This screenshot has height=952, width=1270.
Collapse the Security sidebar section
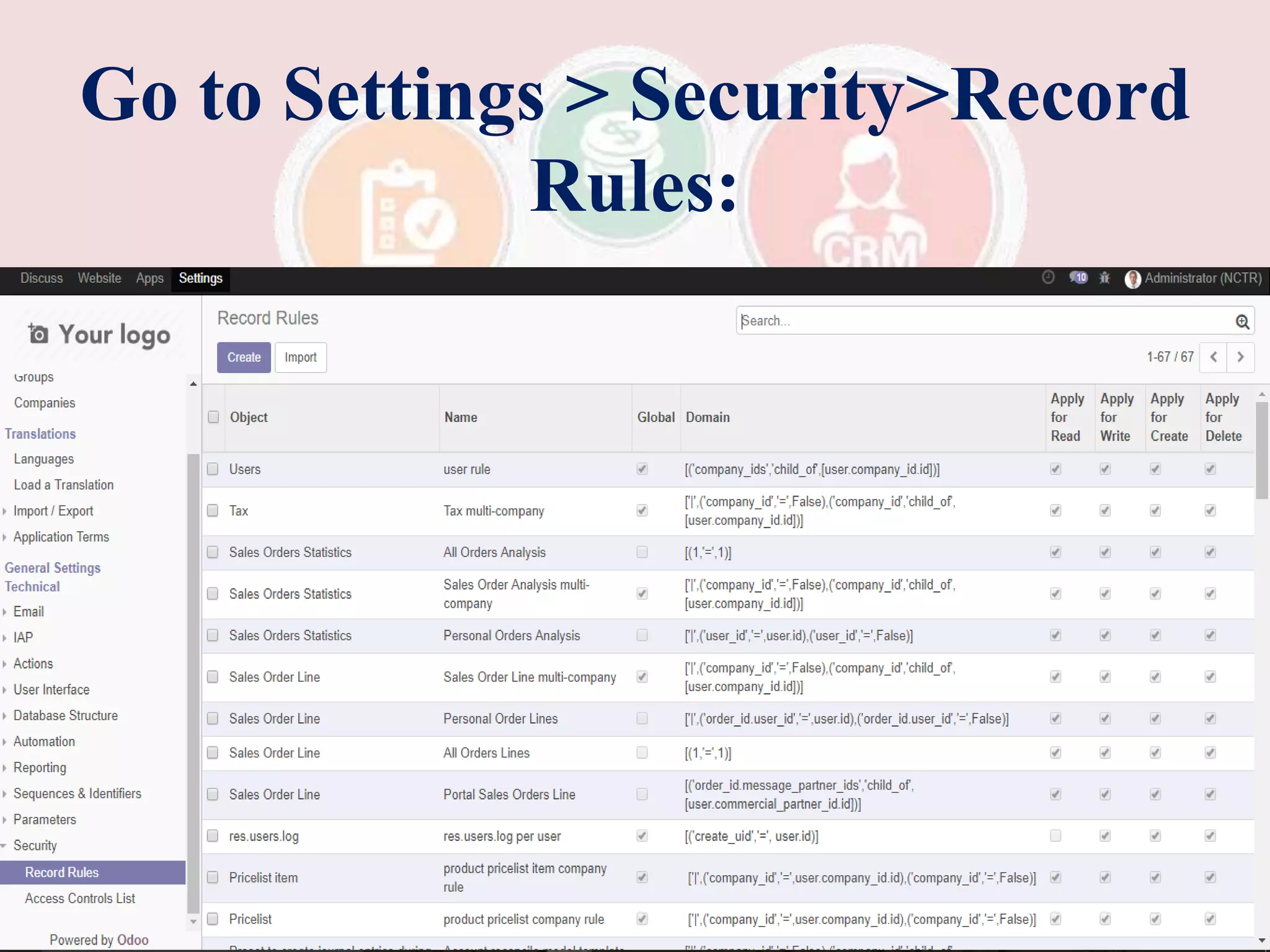pyautogui.click(x=35, y=845)
